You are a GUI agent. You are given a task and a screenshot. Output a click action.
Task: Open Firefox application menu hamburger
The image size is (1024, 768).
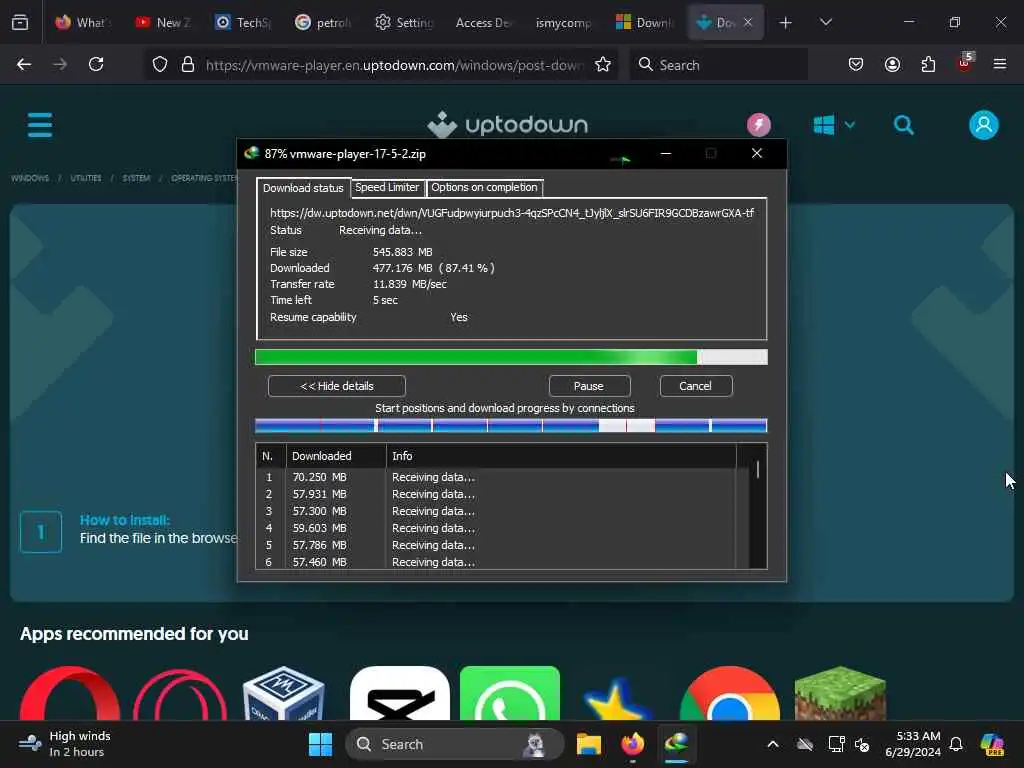[x=1000, y=64]
